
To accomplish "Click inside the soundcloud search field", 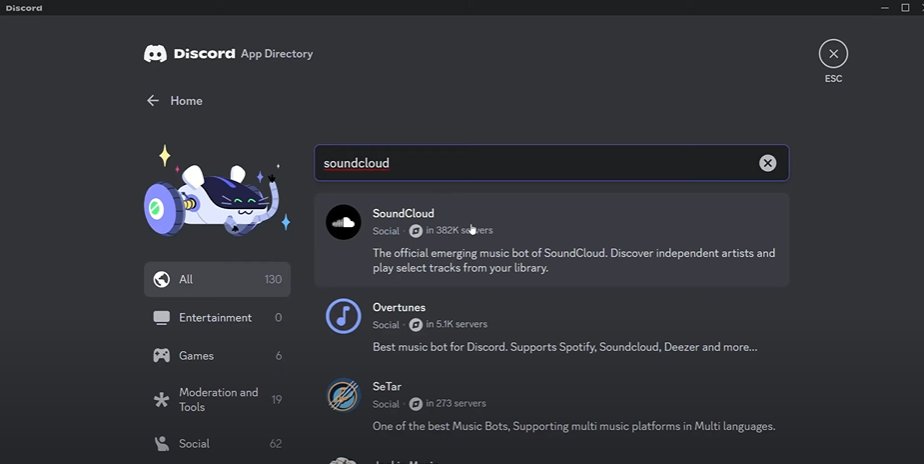I will 551,163.
